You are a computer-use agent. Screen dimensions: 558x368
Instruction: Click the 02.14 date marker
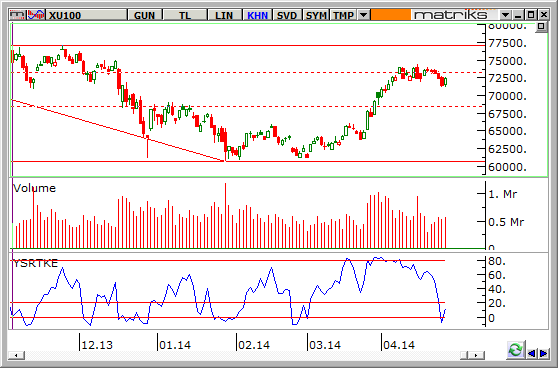254,345
